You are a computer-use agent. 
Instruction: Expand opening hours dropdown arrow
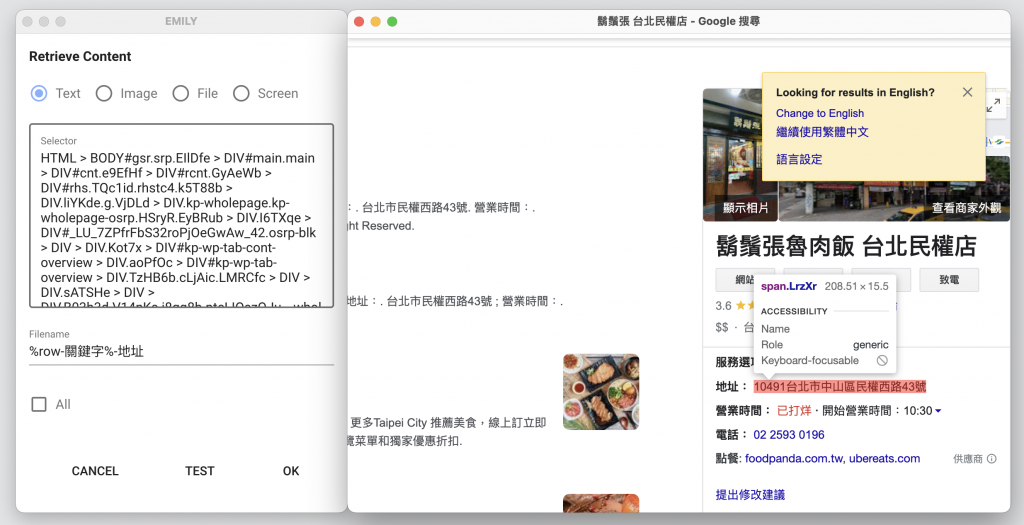click(x=938, y=411)
